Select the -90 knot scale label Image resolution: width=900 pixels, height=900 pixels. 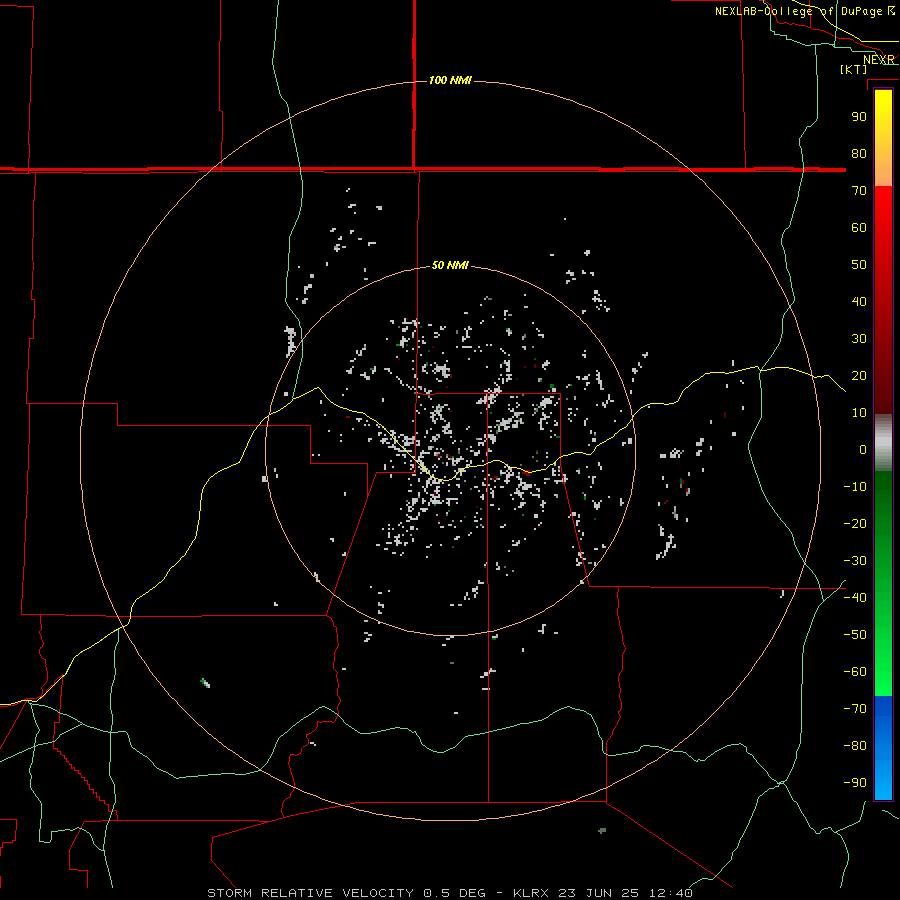click(855, 783)
